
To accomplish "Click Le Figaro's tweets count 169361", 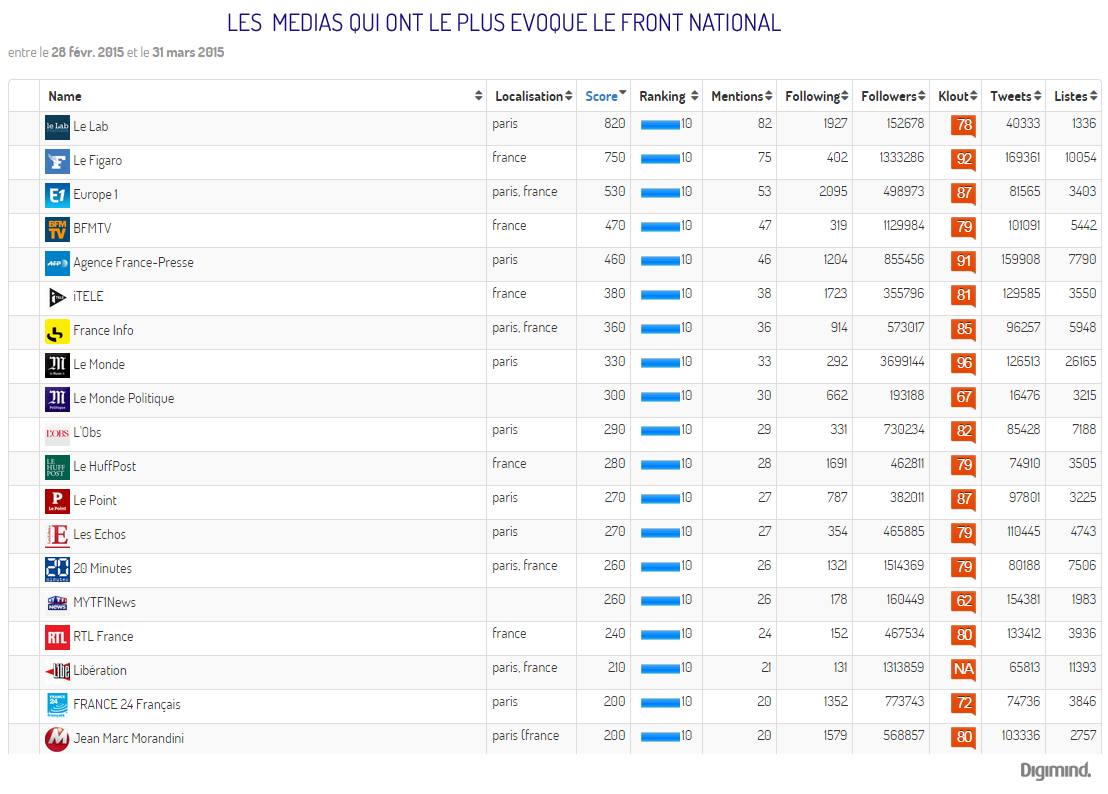I will 1022,158.
